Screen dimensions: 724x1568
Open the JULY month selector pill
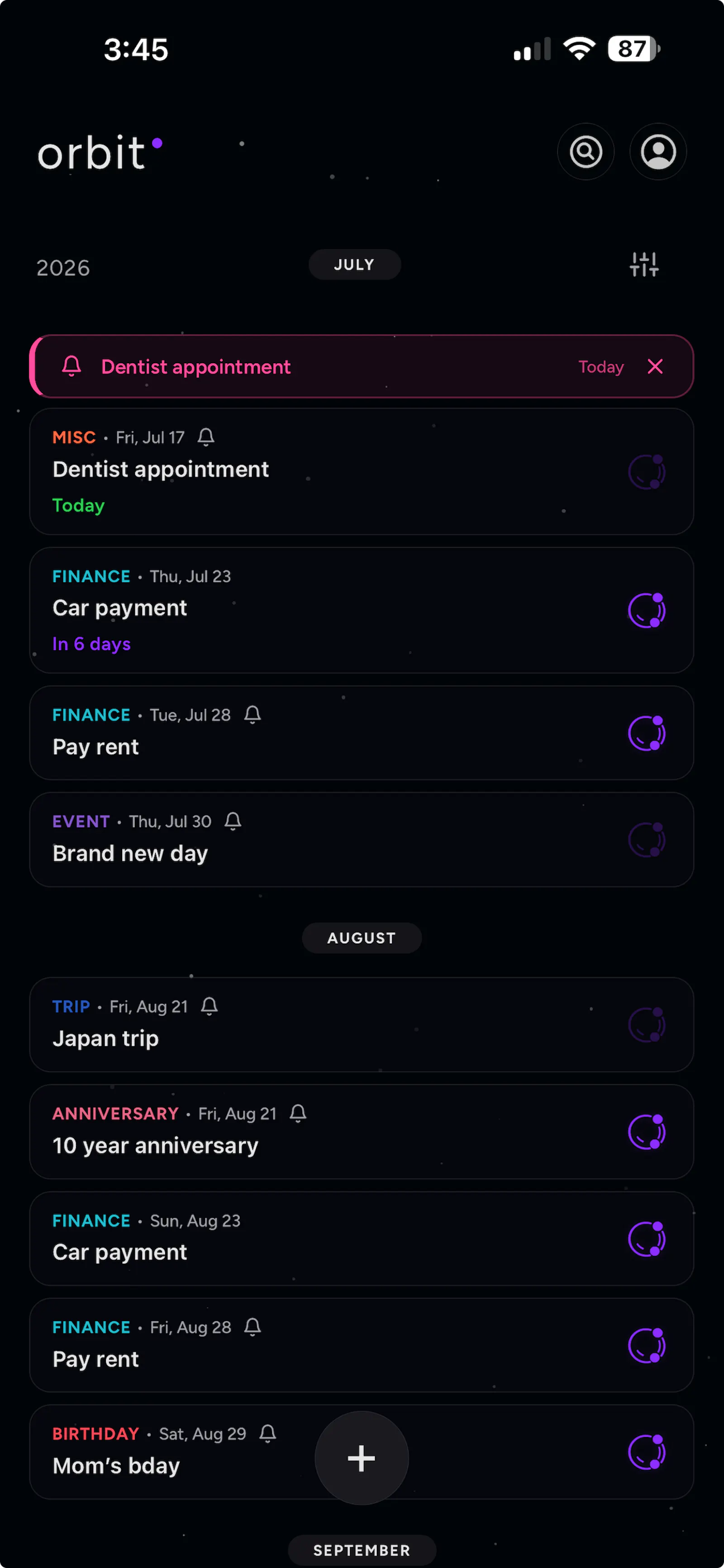point(355,265)
